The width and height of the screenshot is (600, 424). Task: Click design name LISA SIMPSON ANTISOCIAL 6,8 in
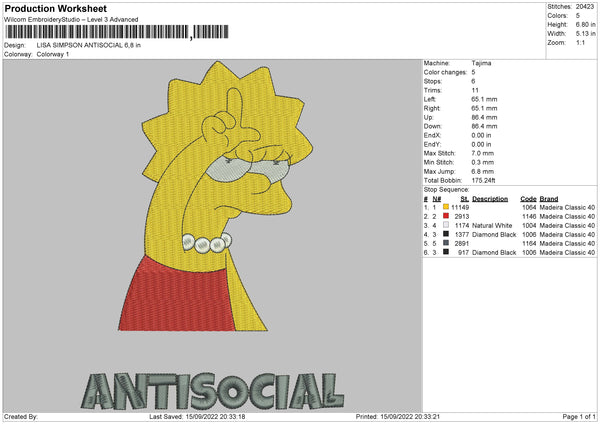tap(89, 45)
